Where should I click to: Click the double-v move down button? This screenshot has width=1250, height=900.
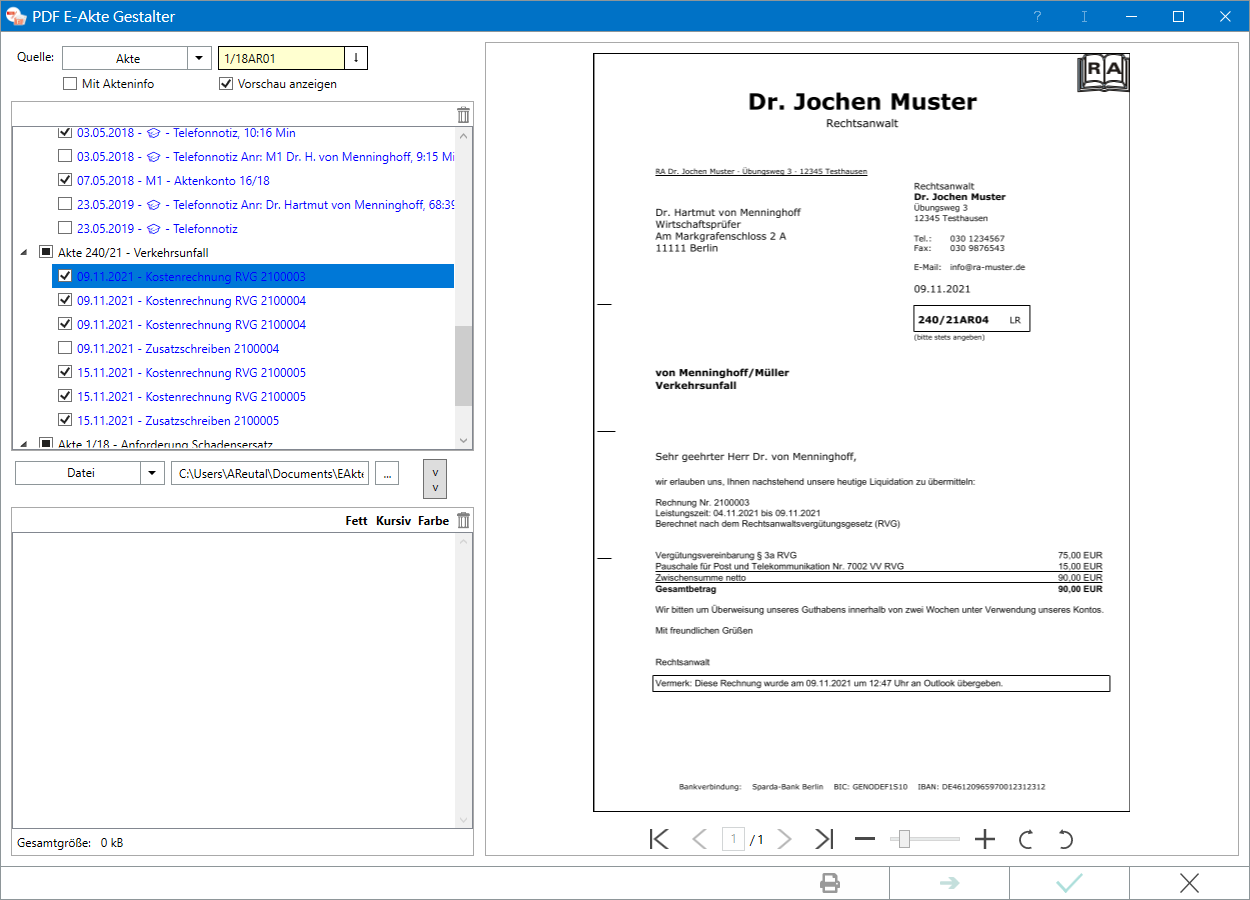tap(435, 478)
